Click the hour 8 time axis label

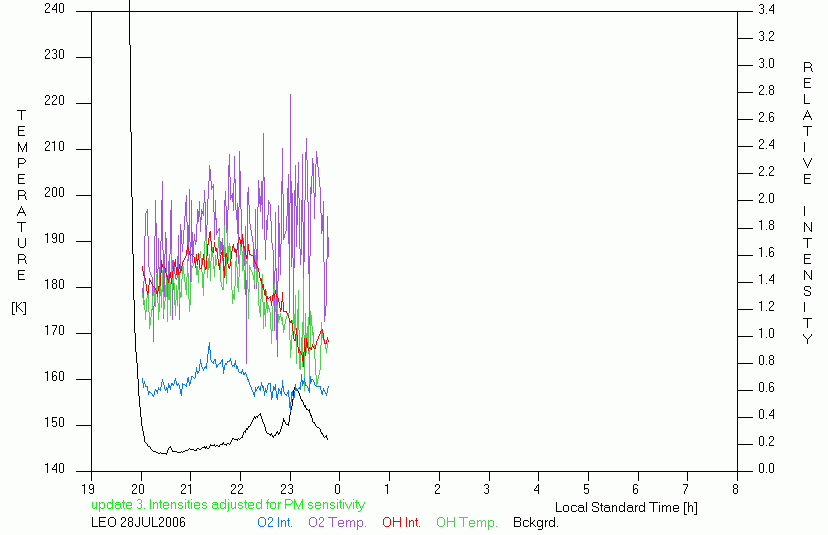click(736, 489)
